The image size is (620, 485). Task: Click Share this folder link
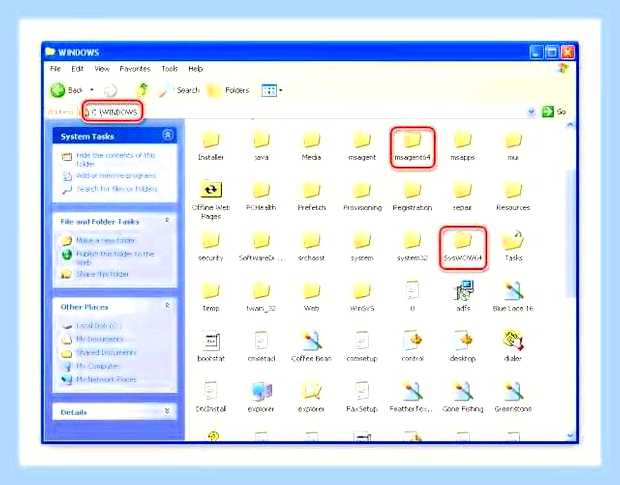click(102, 274)
